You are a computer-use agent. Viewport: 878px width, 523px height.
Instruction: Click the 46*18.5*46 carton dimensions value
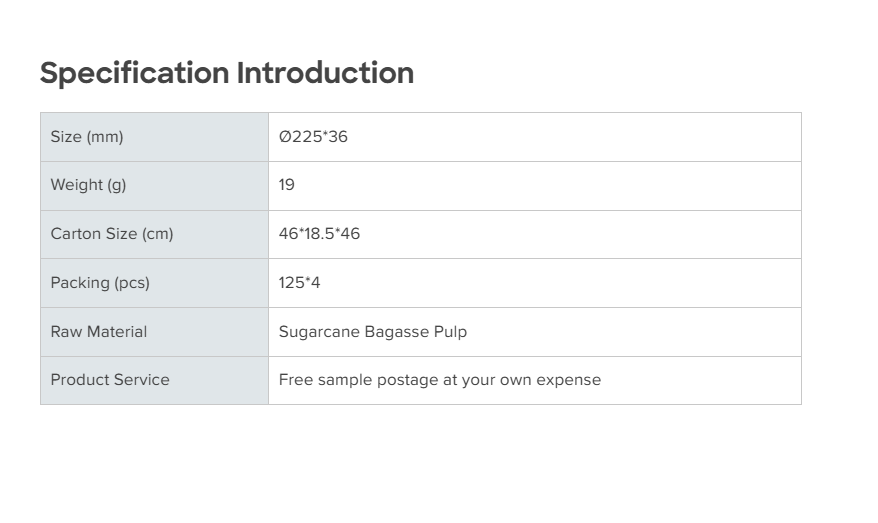[x=319, y=234]
